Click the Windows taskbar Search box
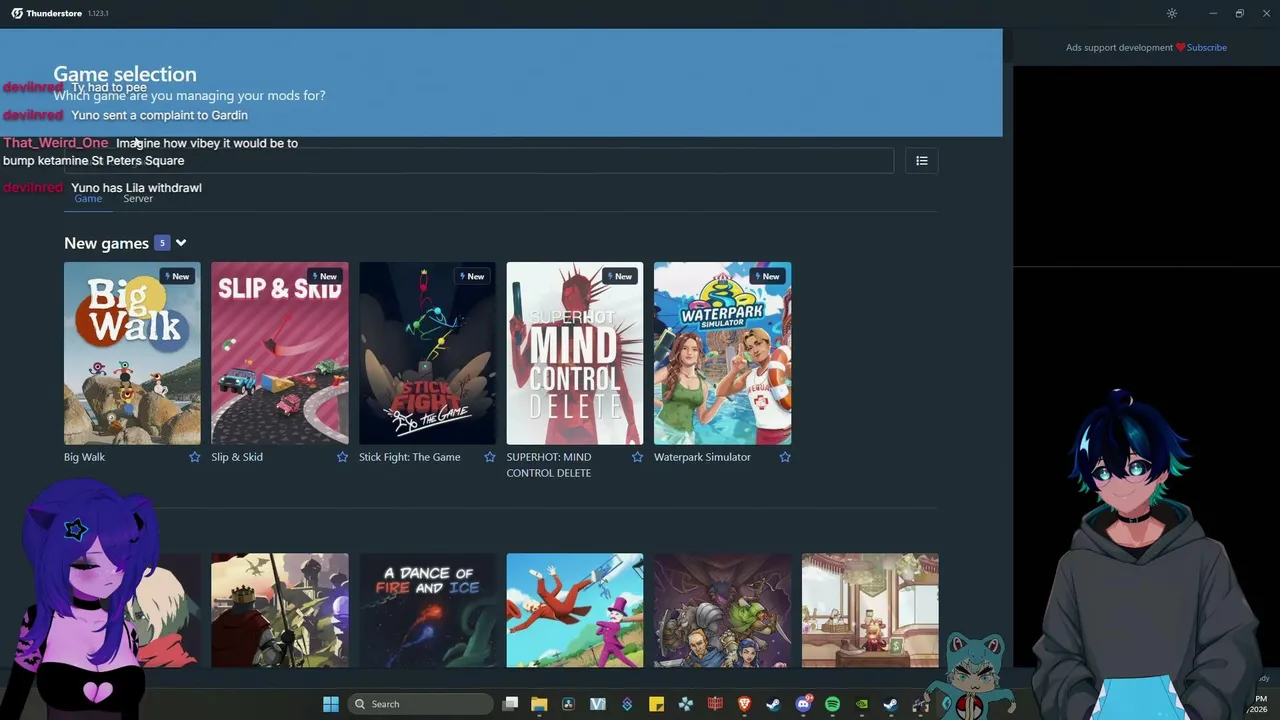This screenshot has width=1280, height=720. click(421, 704)
